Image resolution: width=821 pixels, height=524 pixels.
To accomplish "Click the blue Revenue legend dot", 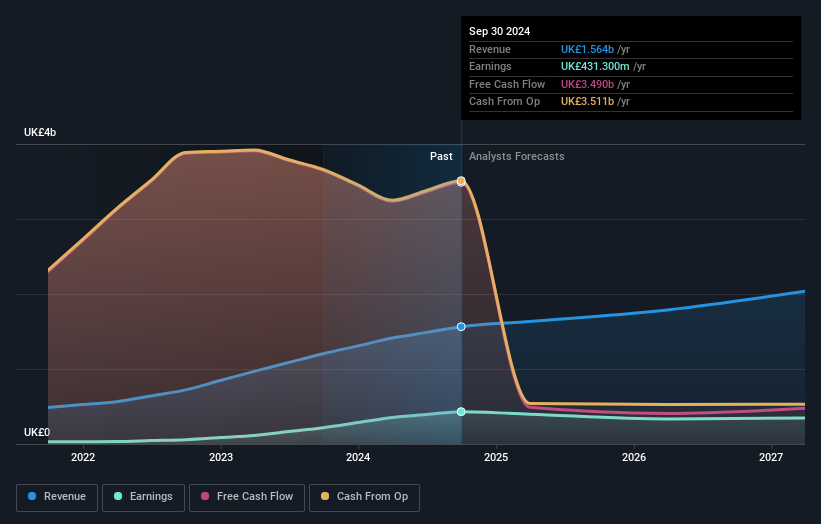I will (x=32, y=496).
